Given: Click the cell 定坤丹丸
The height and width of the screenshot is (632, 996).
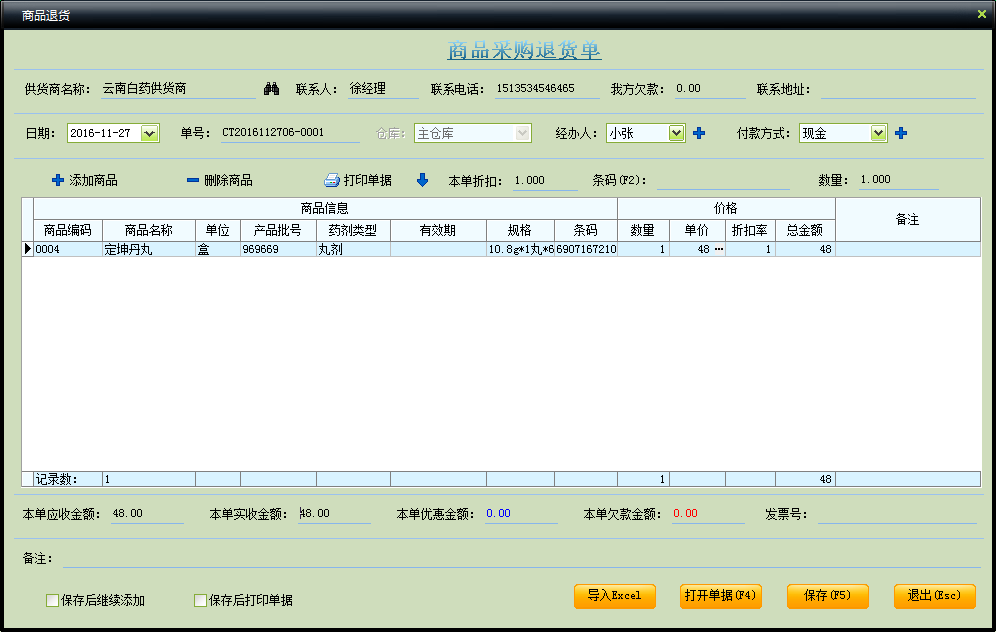Looking at the screenshot, I should 149,249.
